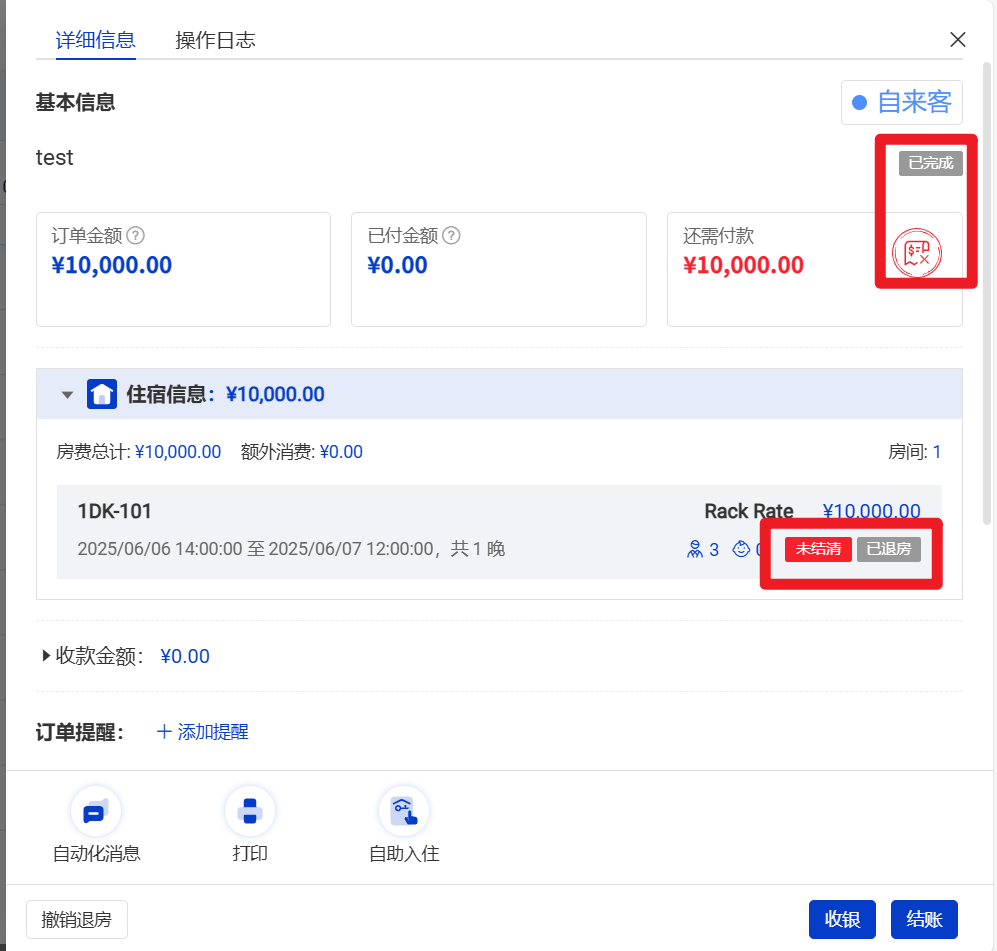
Task: Click the red unsettled bill stamp icon
Action: pyautogui.click(x=917, y=252)
